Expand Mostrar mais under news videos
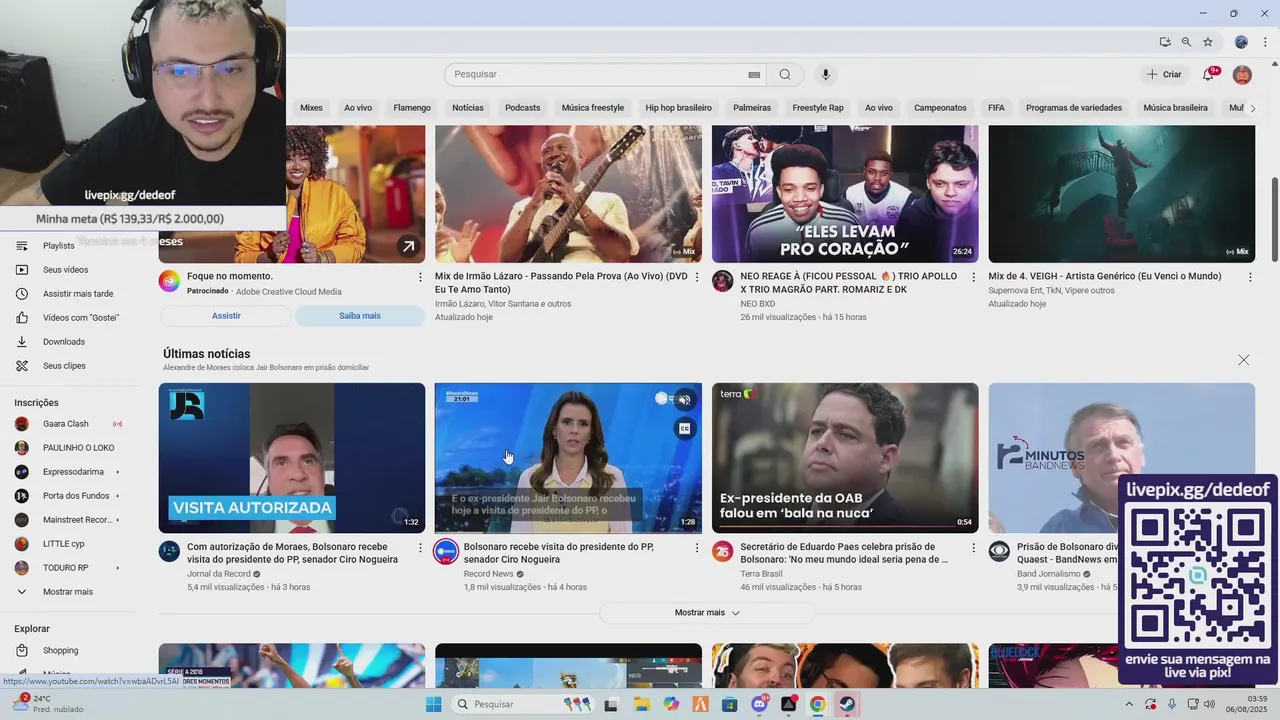 click(x=707, y=612)
